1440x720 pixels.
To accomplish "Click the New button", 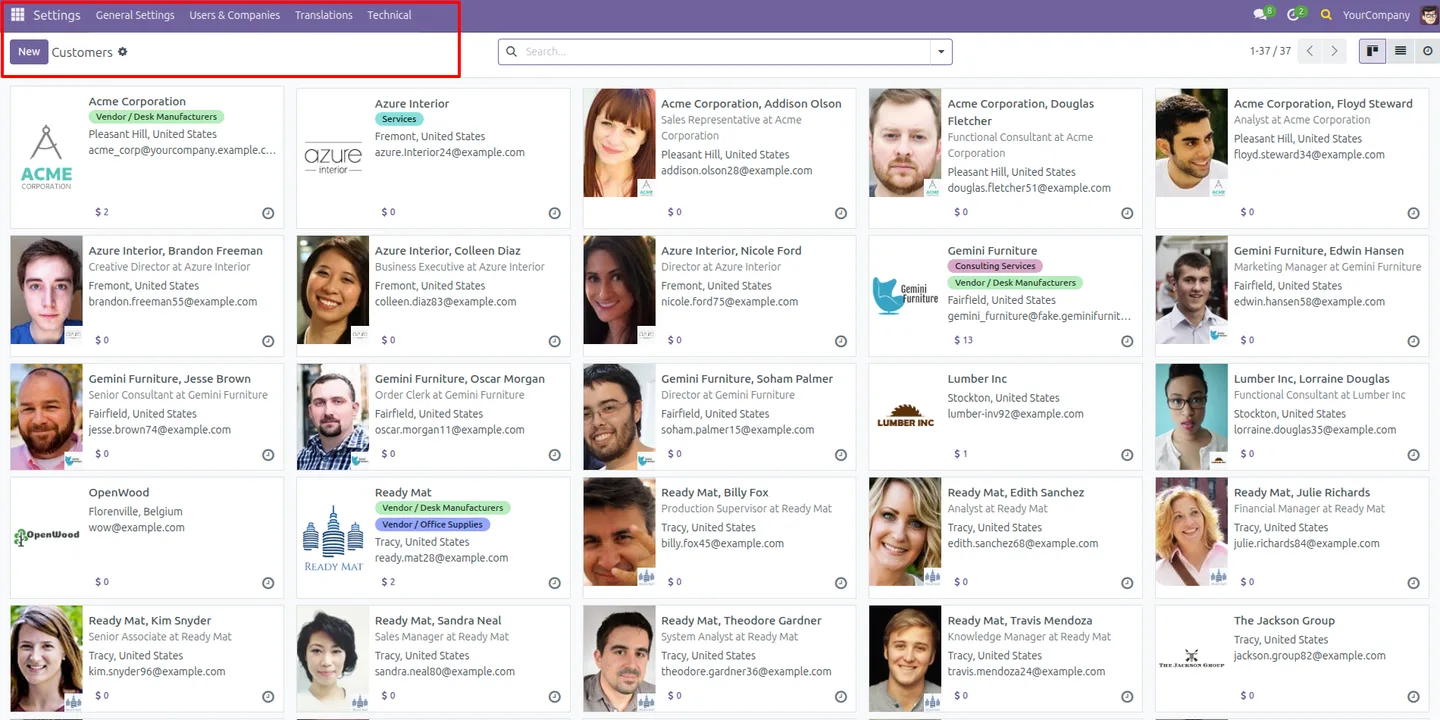I will pos(29,52).
